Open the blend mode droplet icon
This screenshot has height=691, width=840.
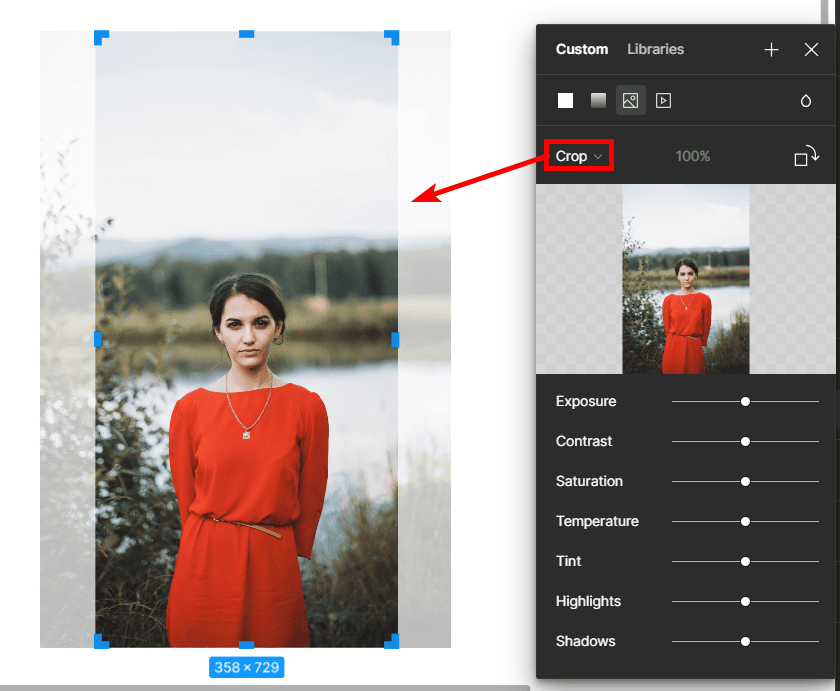806,101
